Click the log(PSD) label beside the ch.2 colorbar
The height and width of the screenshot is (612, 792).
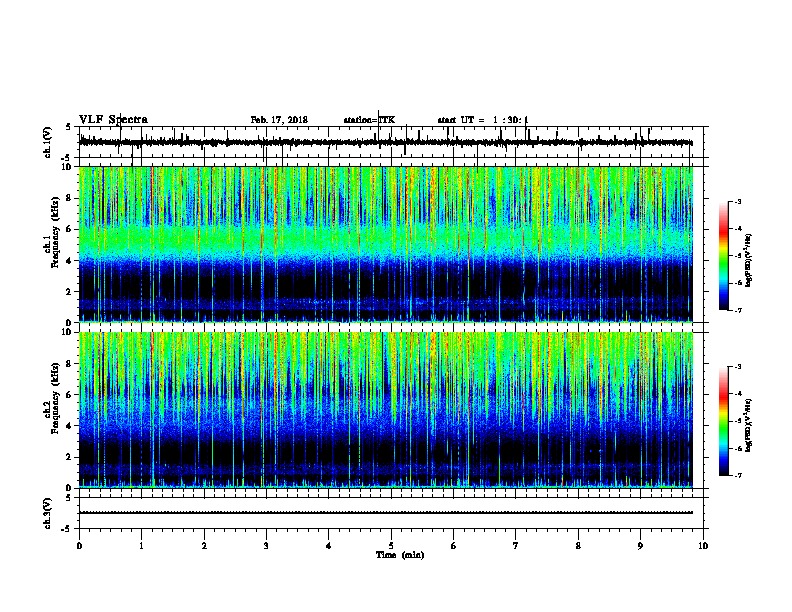pyautogui.click(x=748, y=425)
